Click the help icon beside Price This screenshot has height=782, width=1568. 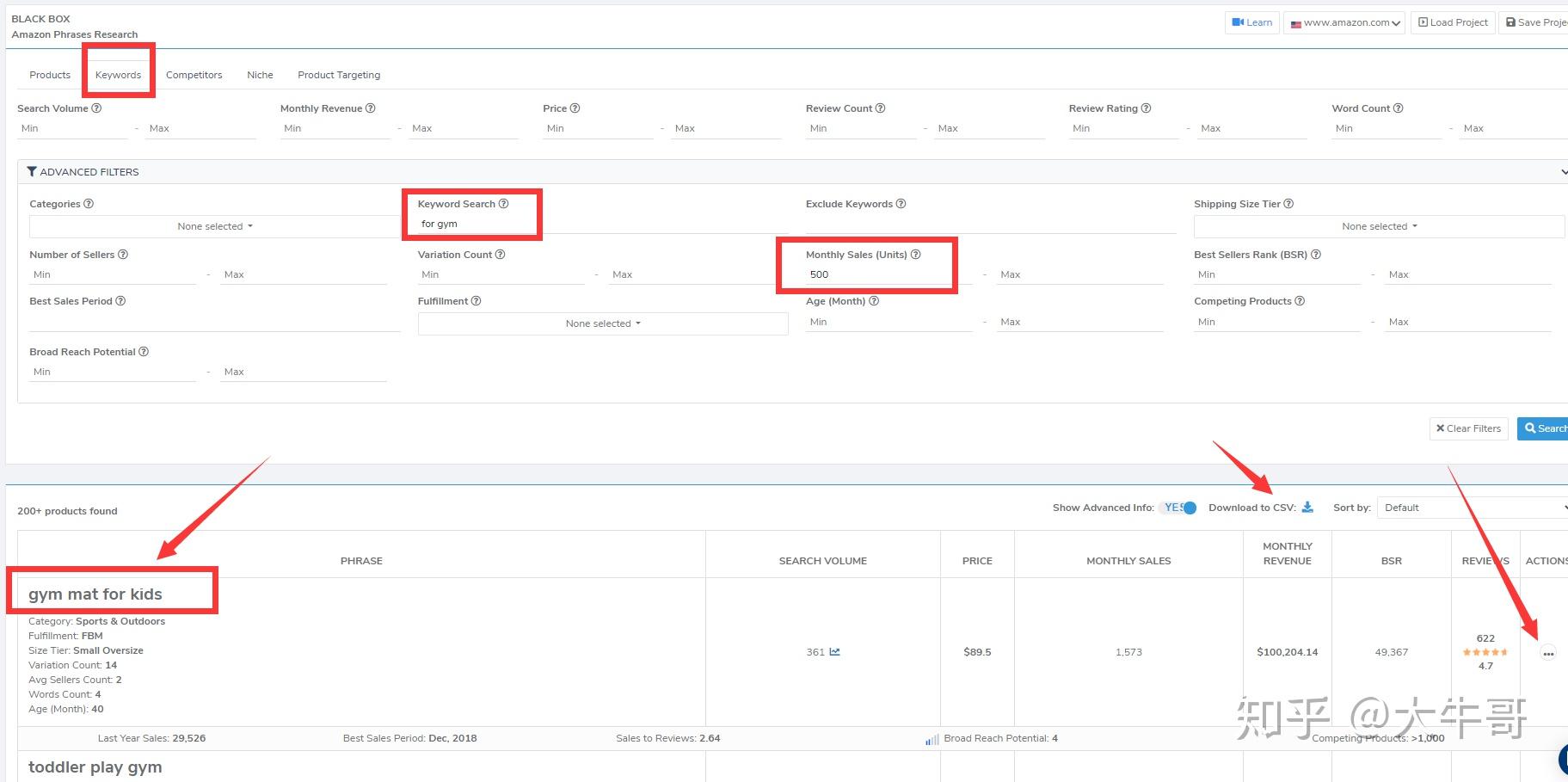[575, 108]
